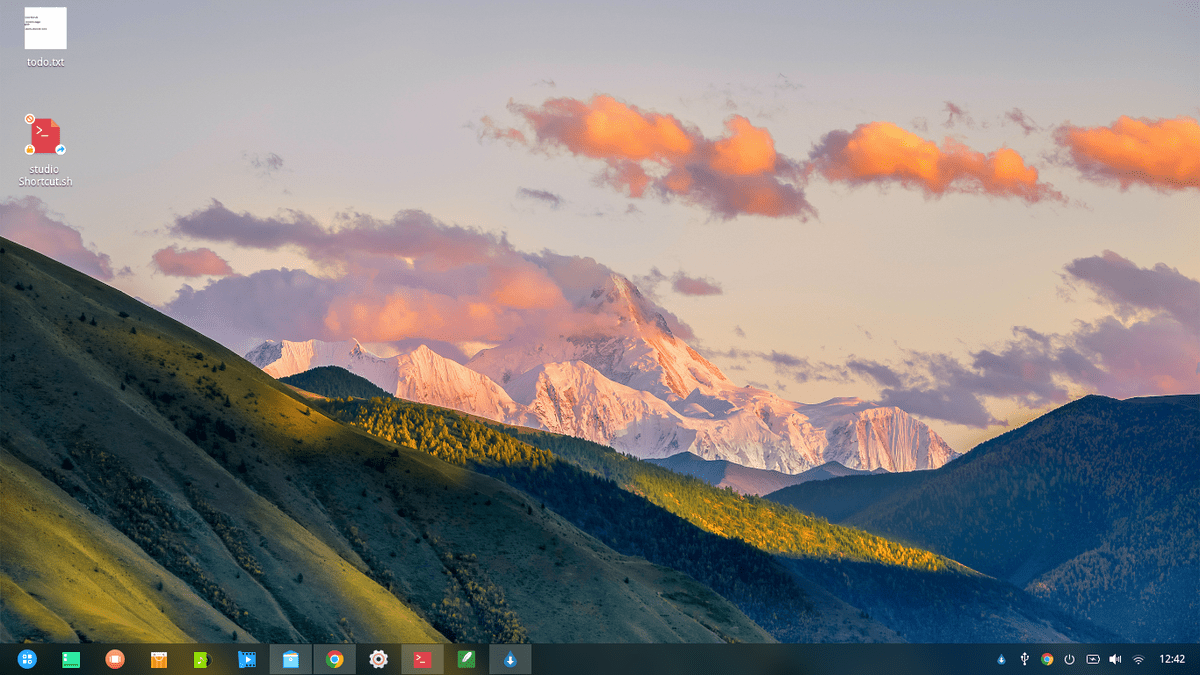The image size is (1200, 675).
Task: Open the launcher from the dock
Action: coord(27,659)
